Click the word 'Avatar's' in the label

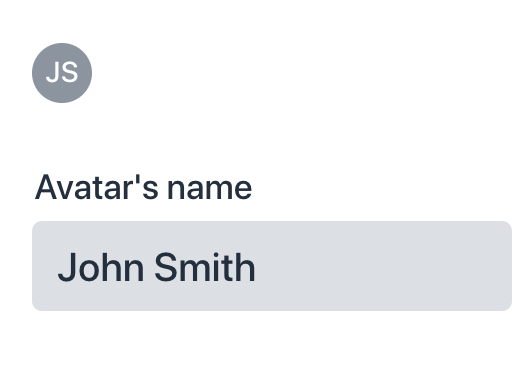[96, 188]
